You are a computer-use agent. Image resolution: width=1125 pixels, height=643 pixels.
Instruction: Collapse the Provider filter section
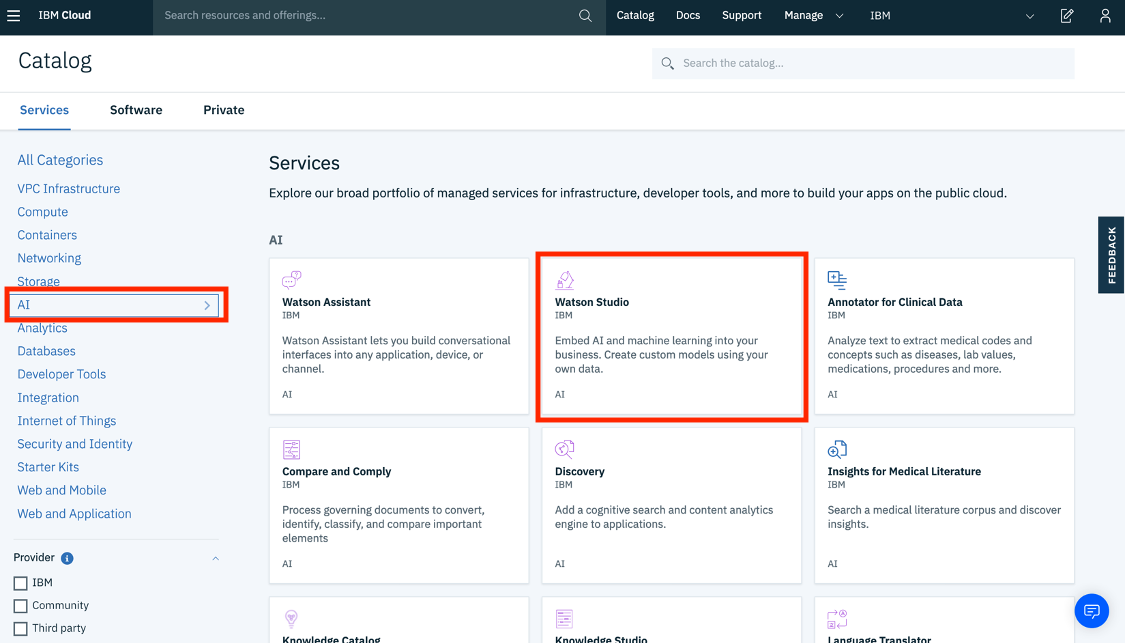pyautogui.click(x=215, y=558)
